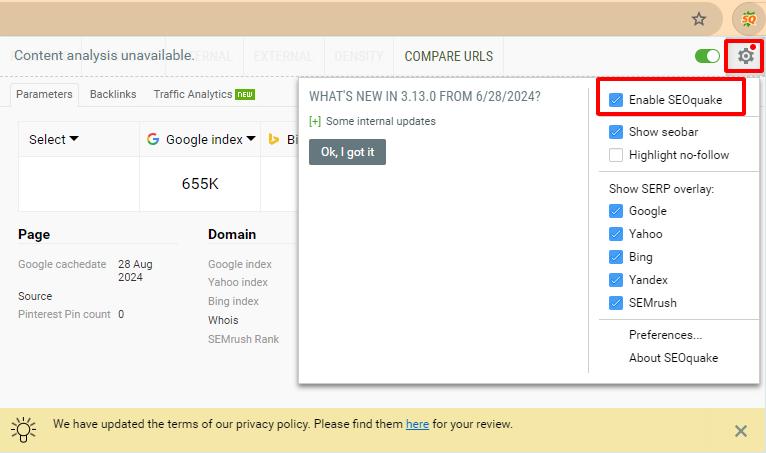Viewport: 766px width, 453px height.
Task: Click the COMPARE URLS tab
Action: 448,57
